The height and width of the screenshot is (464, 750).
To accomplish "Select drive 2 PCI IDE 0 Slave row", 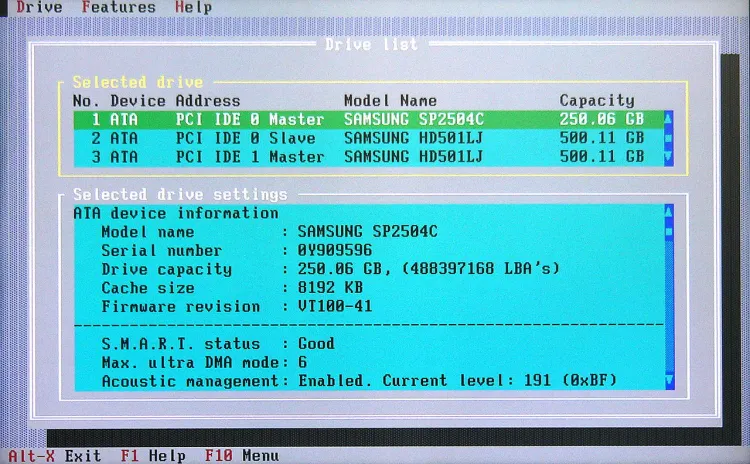I will [369, 138].
